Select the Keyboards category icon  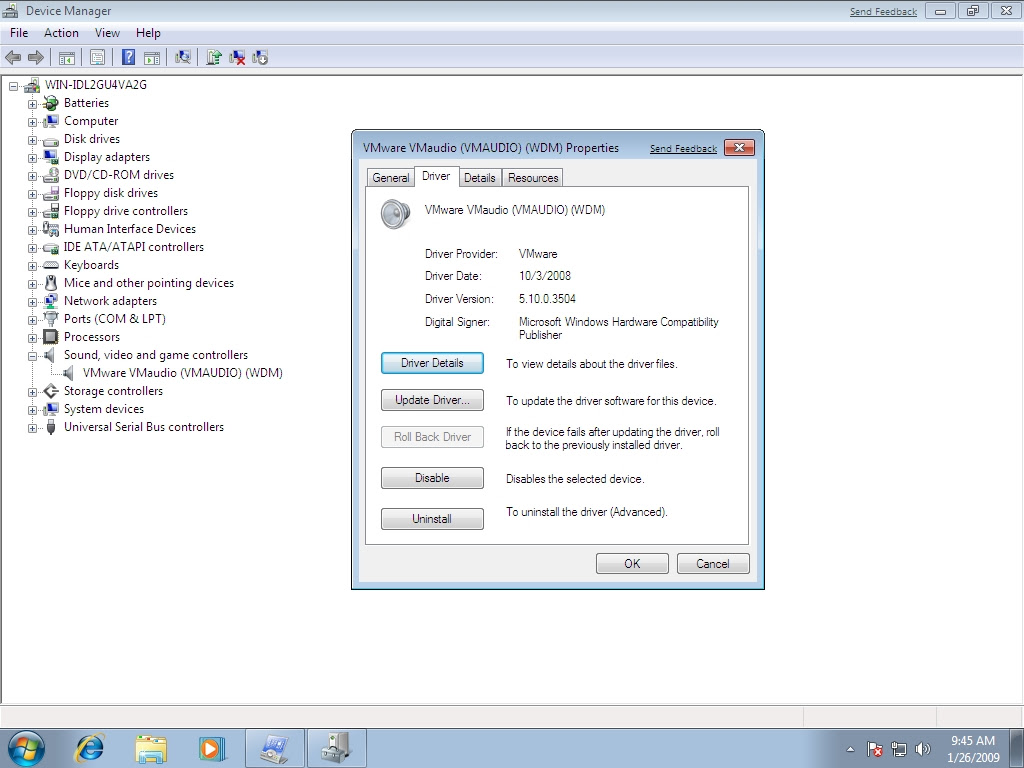tap(50, 265)
